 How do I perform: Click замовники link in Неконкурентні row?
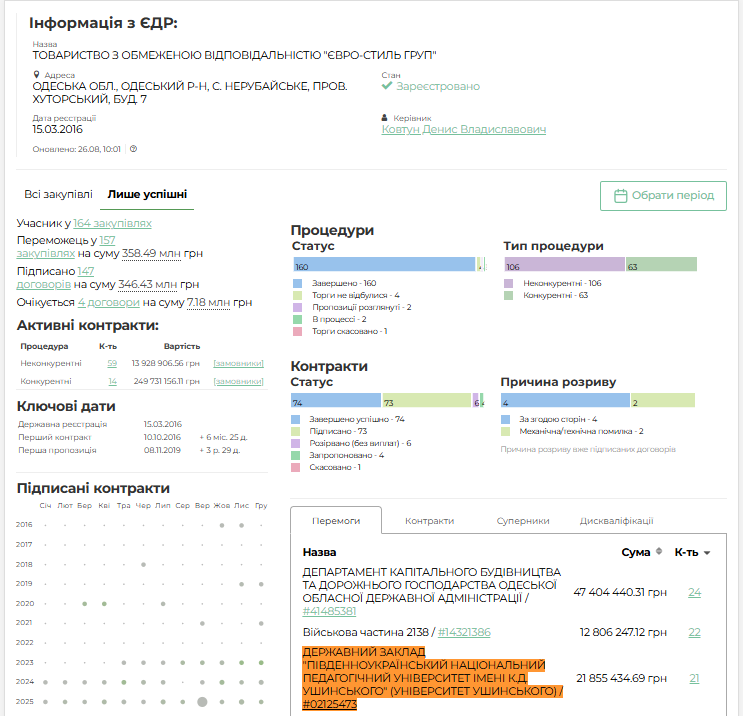[x=238, y=363]
